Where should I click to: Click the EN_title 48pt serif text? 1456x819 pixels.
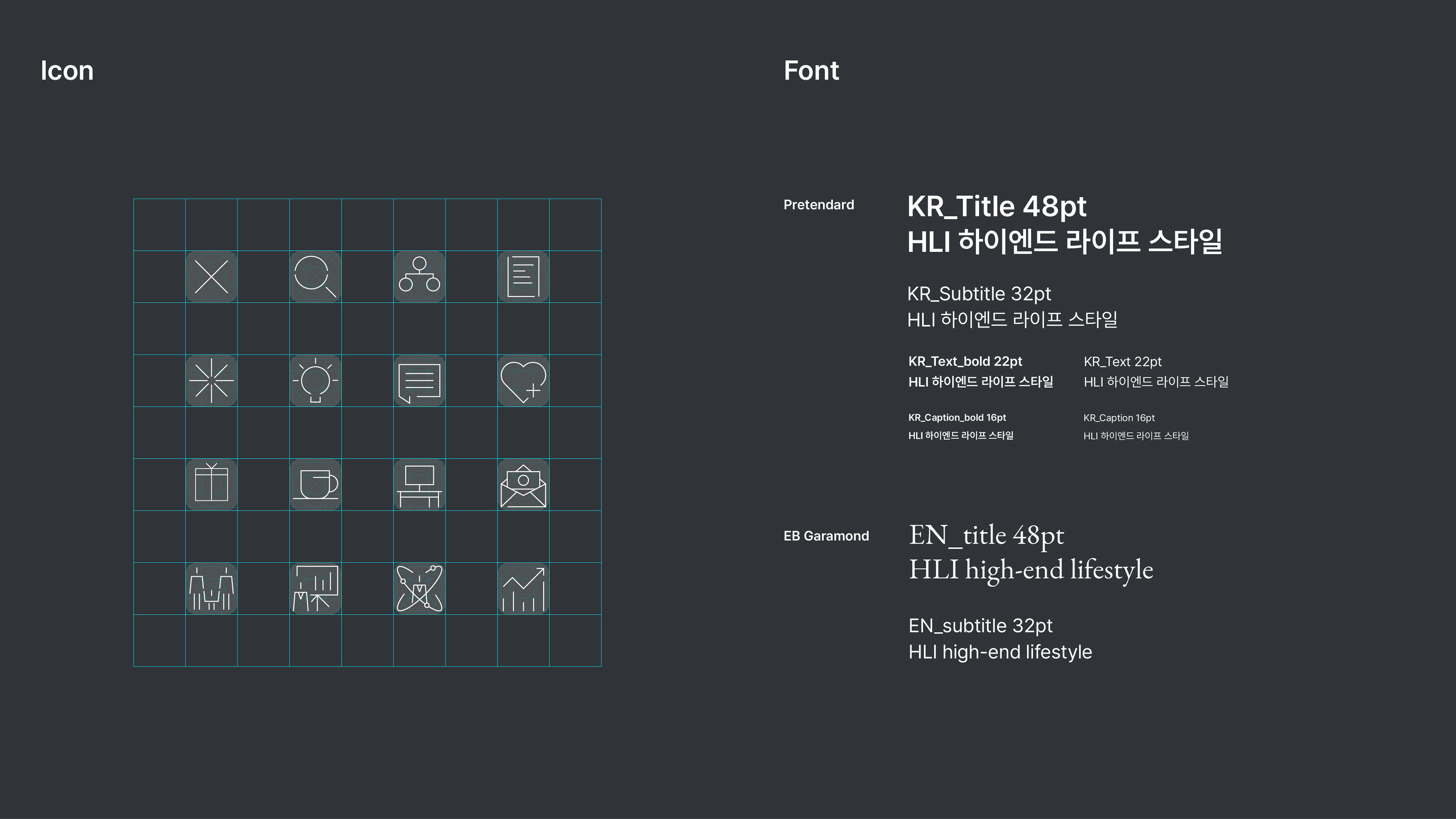click(986, 535)
